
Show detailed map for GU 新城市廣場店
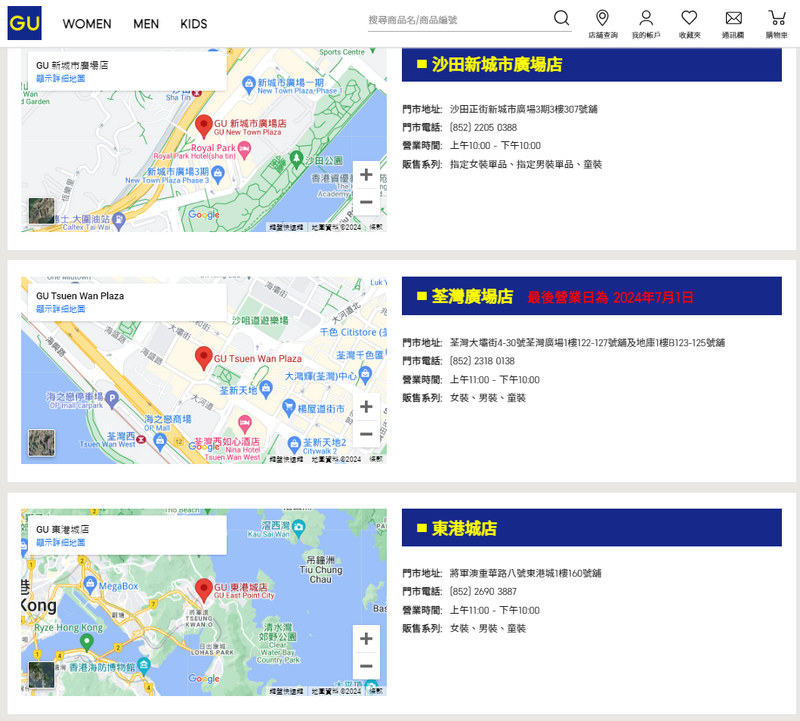click(x=61, y=79)
